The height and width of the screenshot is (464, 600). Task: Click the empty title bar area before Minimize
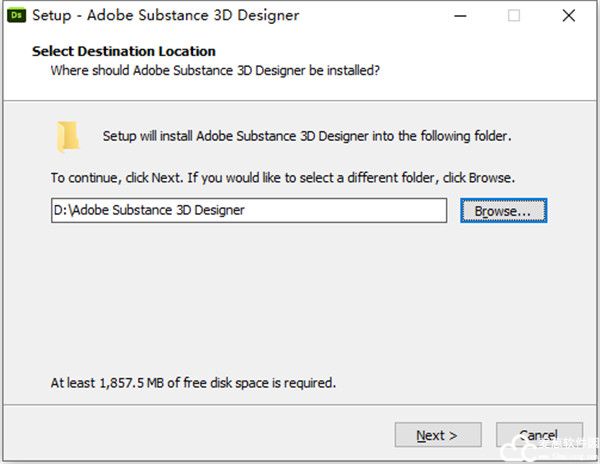coord(380,16)
